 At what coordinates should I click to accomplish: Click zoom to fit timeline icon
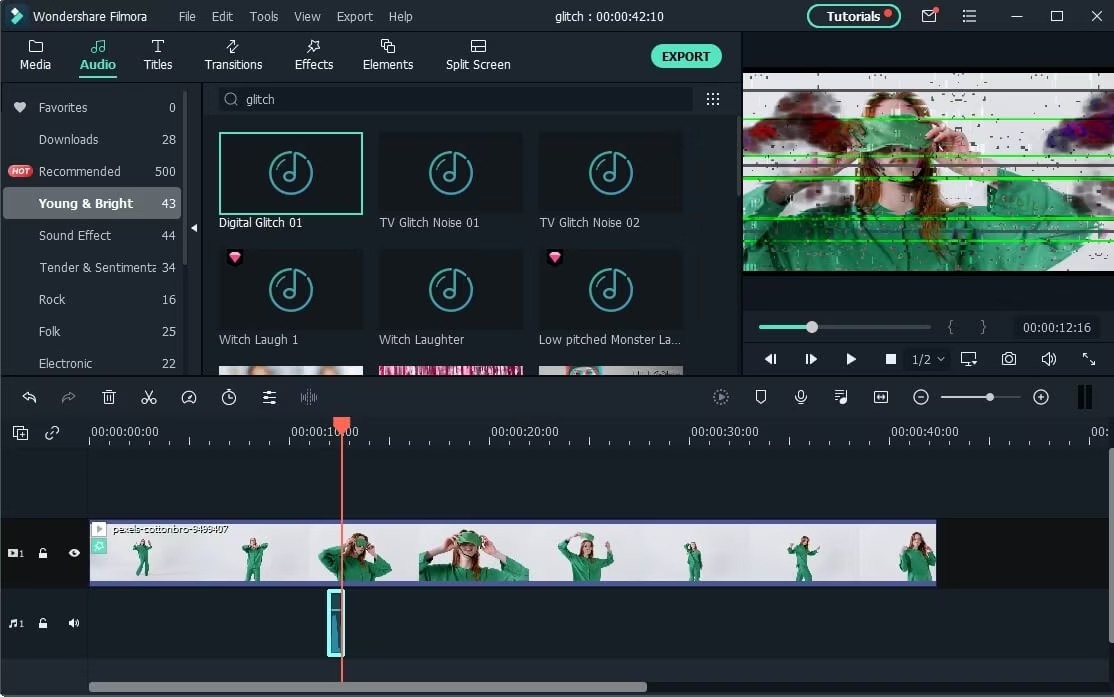pos(881,397)
